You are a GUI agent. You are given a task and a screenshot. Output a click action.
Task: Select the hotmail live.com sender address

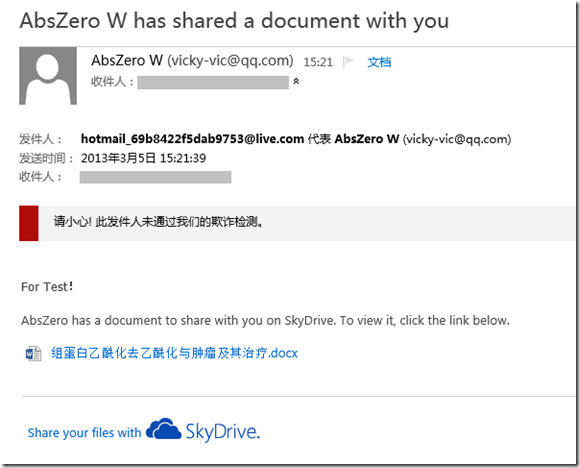coord(192,139)
